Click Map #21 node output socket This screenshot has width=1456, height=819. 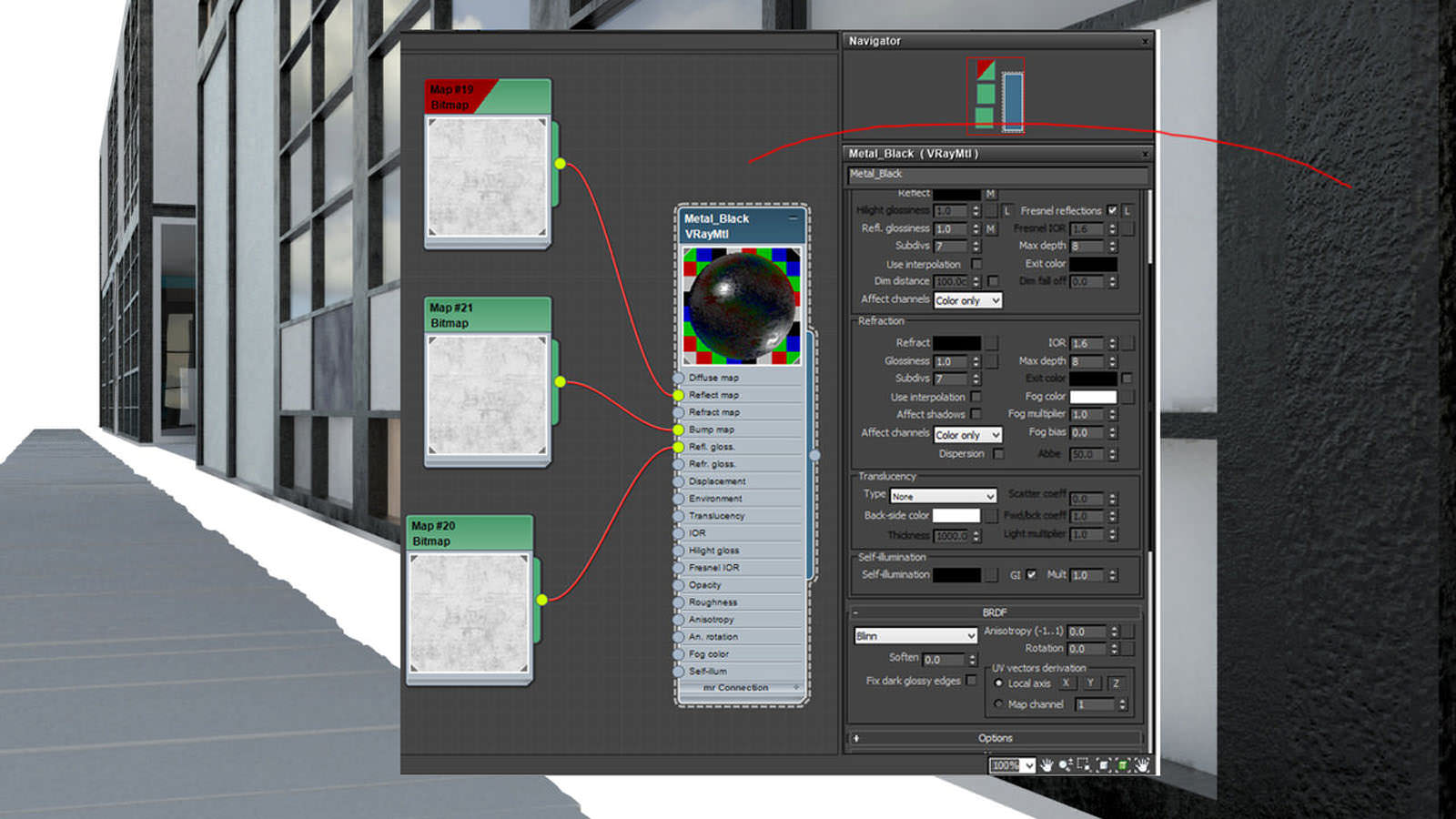[560, 381]
